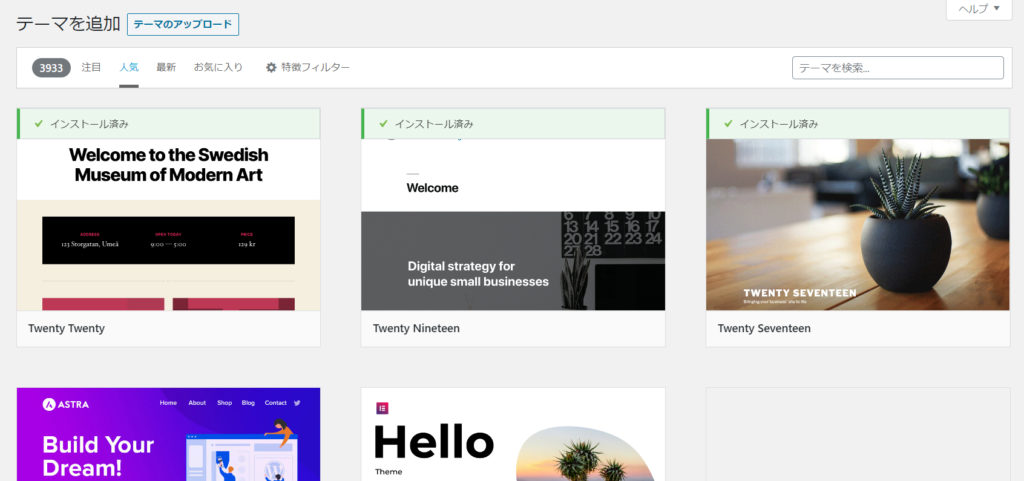Screen dimensions: 1024x481
Task: Click the gear icon beside 特徴フィルター
Action: [x=271, y=67]
